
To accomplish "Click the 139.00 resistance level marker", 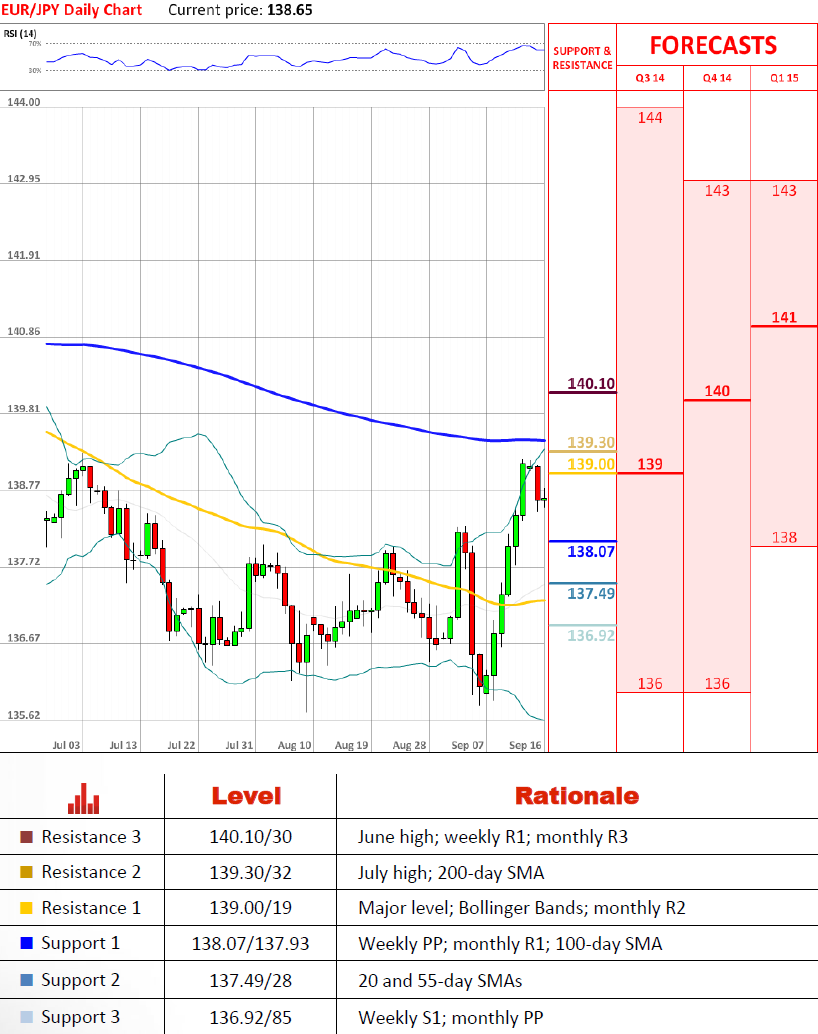I will point(591,464).
